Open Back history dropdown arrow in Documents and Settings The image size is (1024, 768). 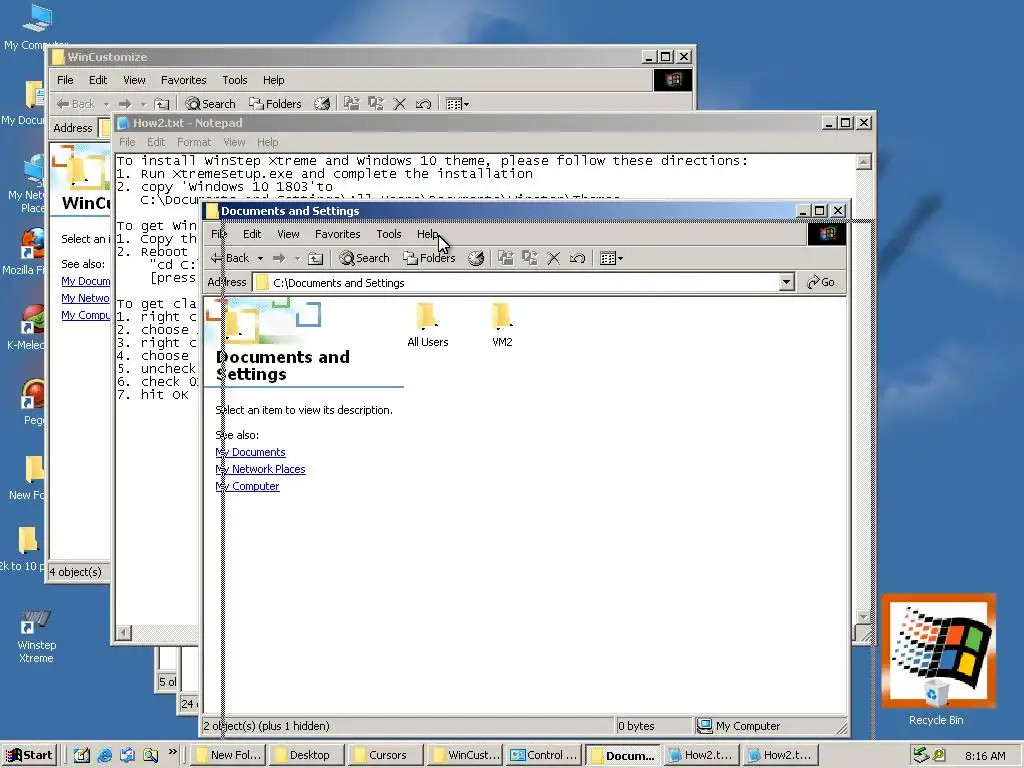coord(260,259)
